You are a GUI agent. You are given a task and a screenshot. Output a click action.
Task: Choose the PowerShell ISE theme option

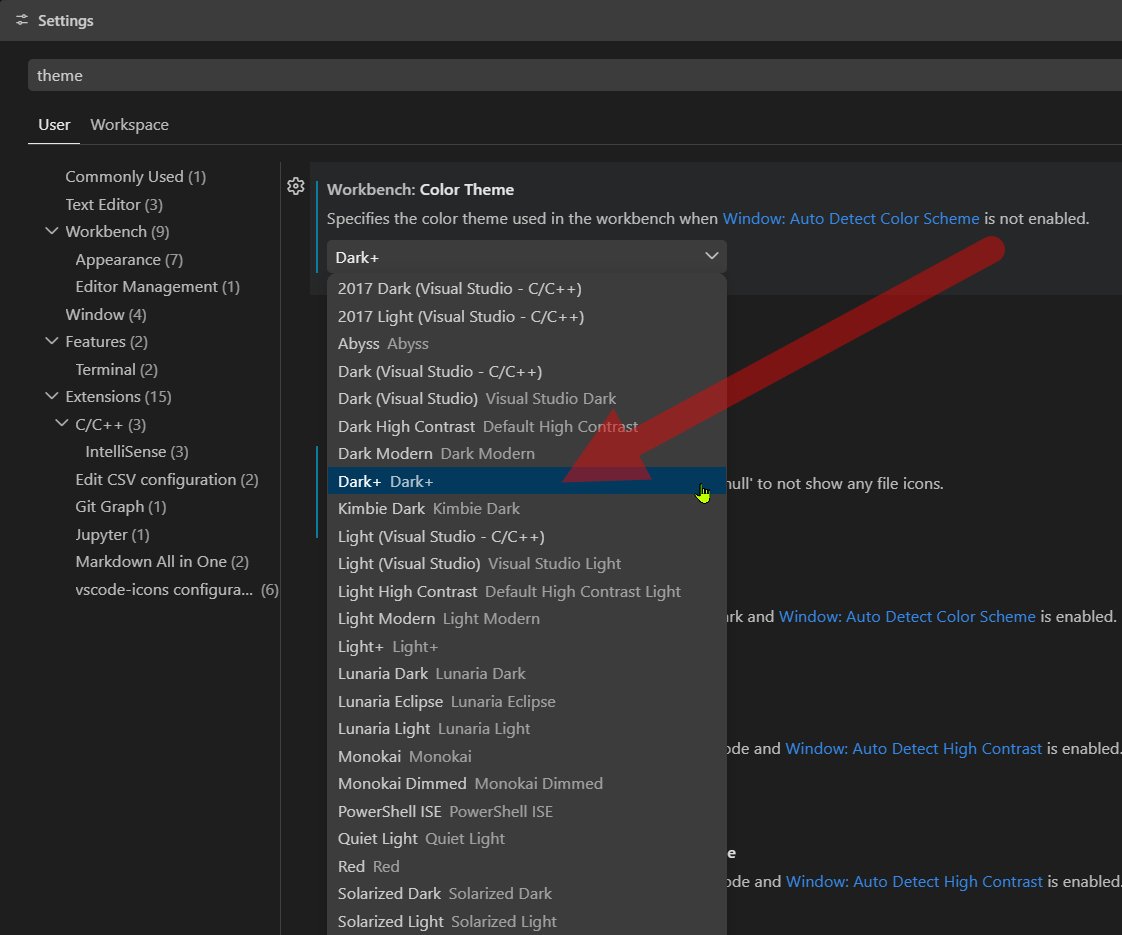click(527, 812)
